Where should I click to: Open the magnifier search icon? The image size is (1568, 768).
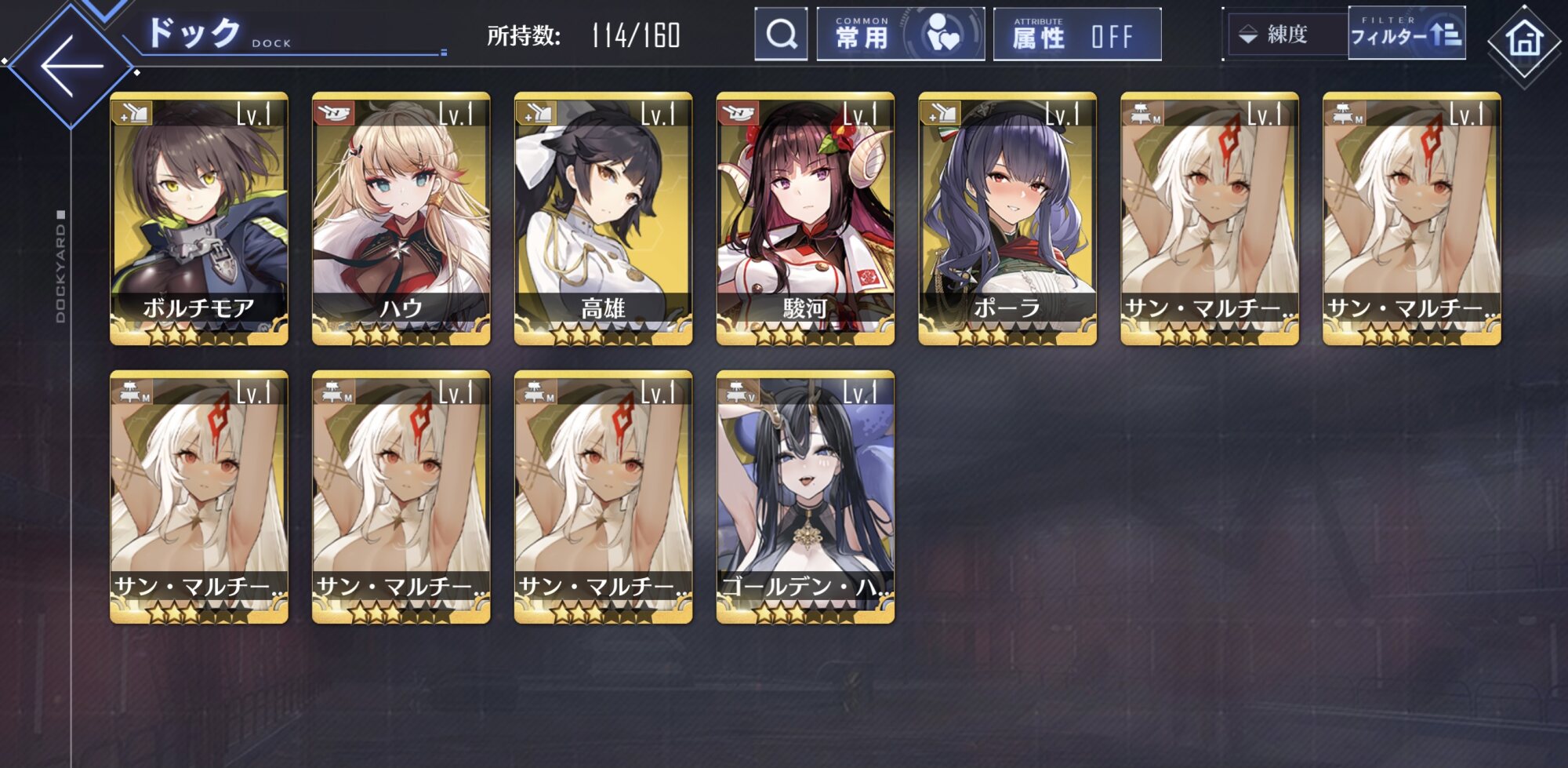(x=781, y=34)
